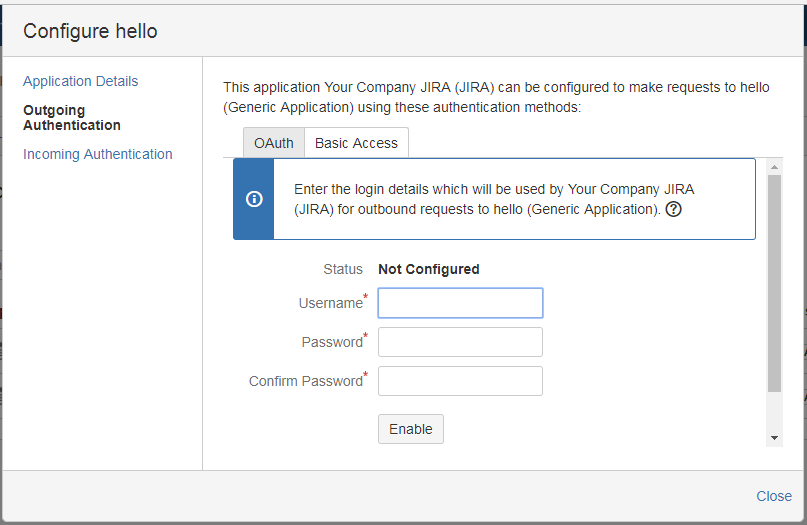Switch to the OAuth tab

click(274, 143)
